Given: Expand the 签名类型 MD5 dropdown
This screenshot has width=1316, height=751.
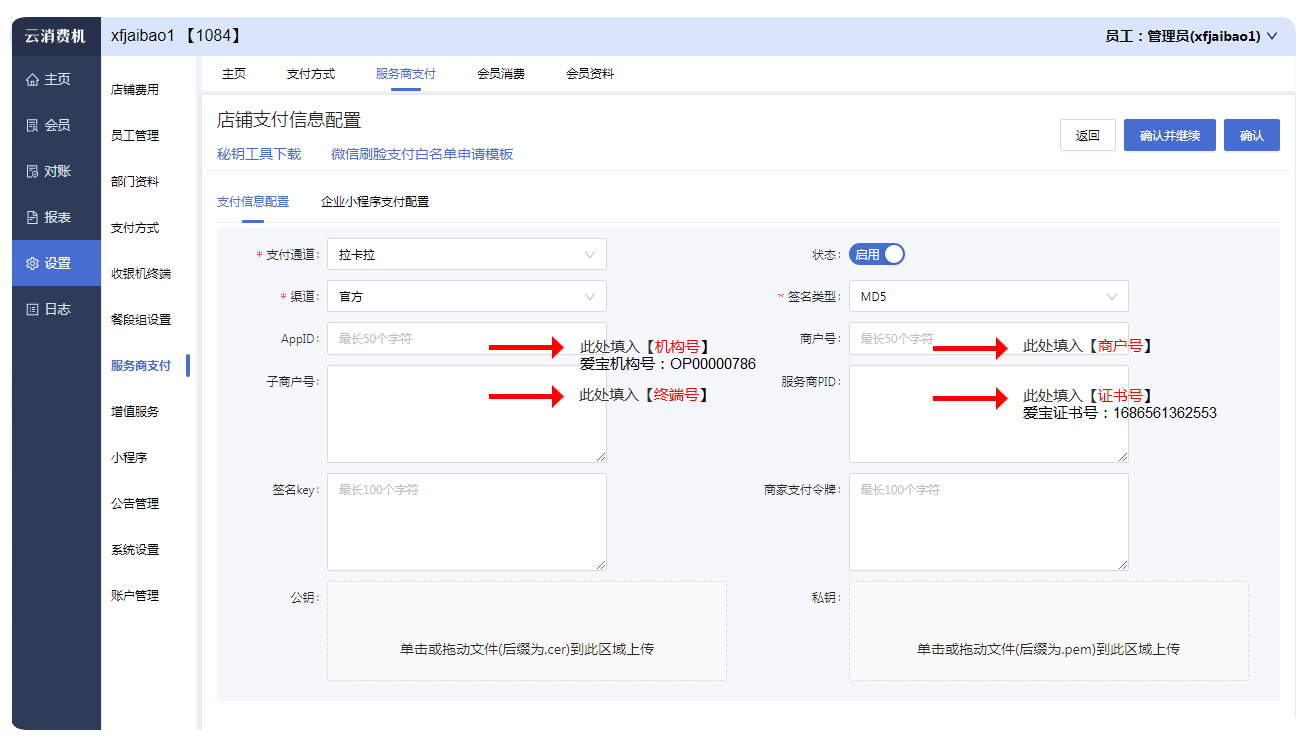Looking at the screenshot, I should [x=988, y=297].
